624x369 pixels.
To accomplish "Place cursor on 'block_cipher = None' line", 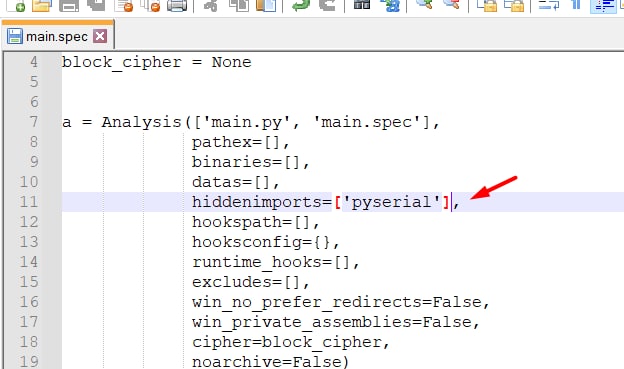I will coord(157,62).
